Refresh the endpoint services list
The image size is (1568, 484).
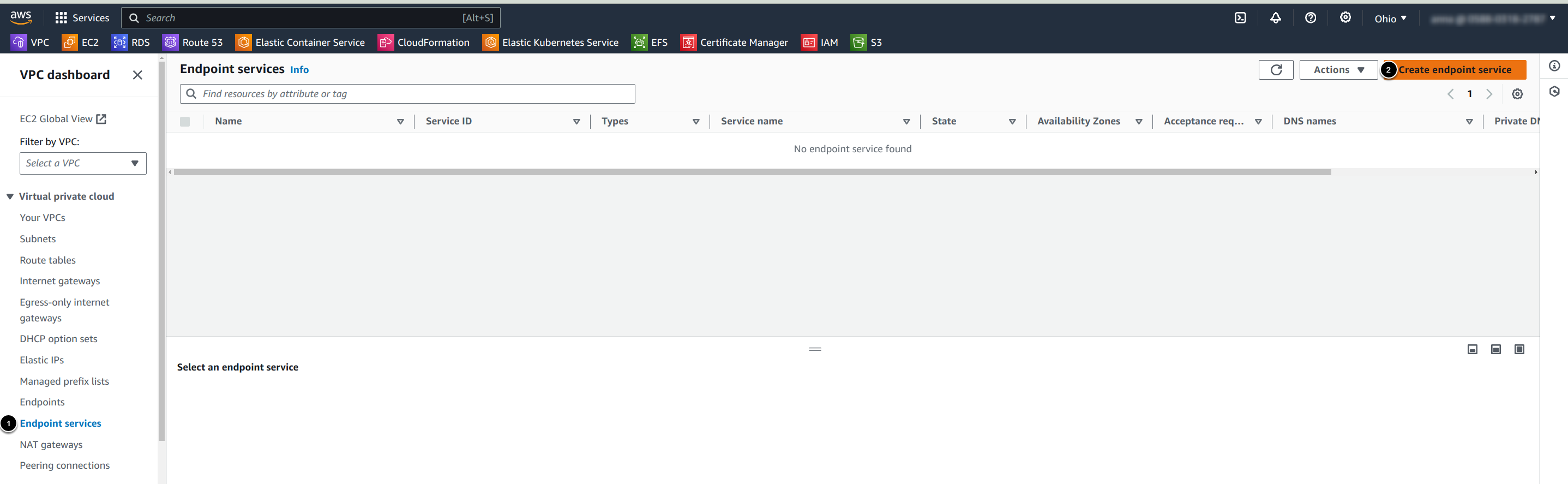tap(1276, 70)
